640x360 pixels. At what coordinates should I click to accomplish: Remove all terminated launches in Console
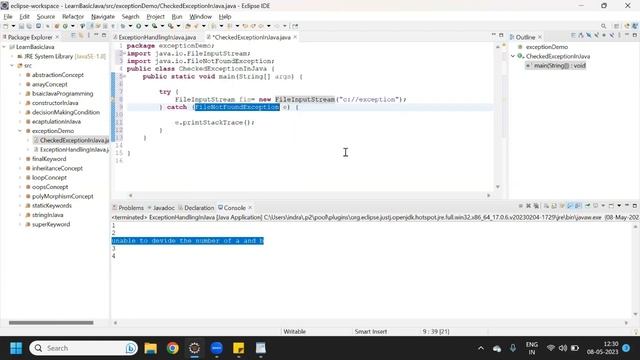536,206
